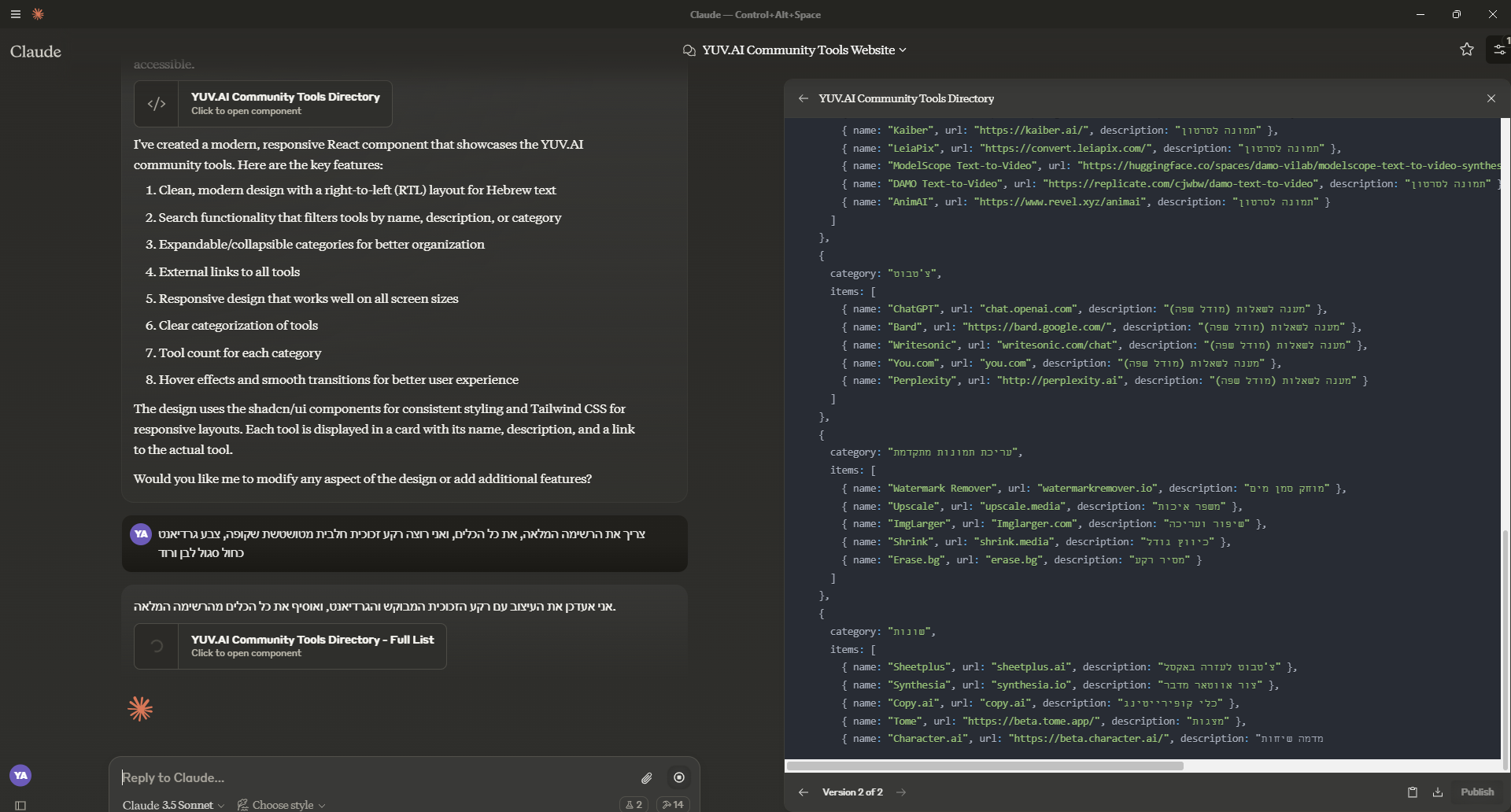This screenshot has height=812, width=1511.
Task: Go back using the arrow in the artifact header
Action: 803,98
